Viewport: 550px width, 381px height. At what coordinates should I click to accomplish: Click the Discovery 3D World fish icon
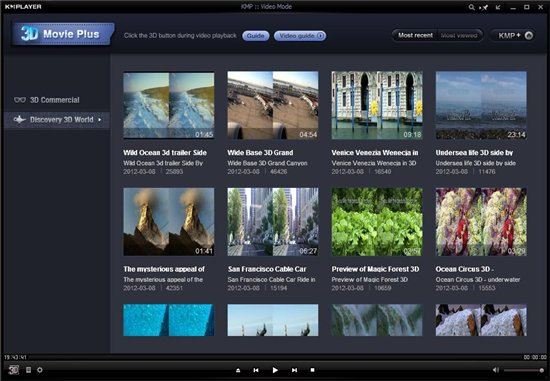(19, 120)
